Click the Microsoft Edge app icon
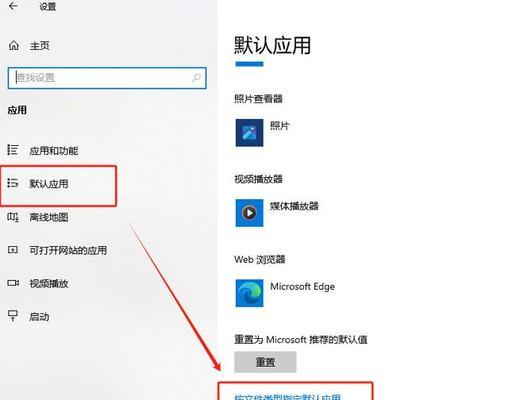The image size is (508, 400). [x=249, y=293]
